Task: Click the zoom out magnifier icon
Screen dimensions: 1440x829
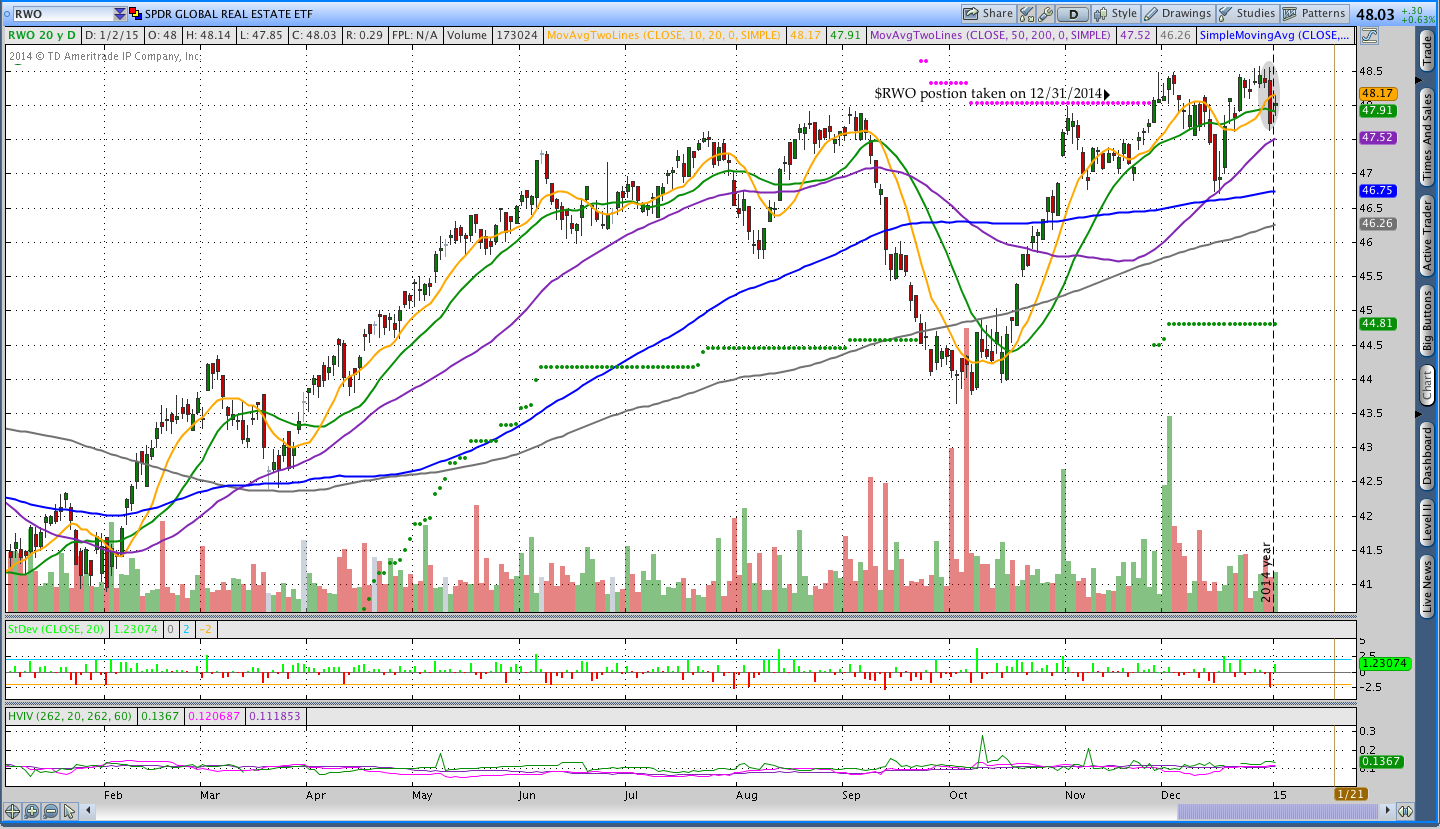Action: tap(50, 811)
